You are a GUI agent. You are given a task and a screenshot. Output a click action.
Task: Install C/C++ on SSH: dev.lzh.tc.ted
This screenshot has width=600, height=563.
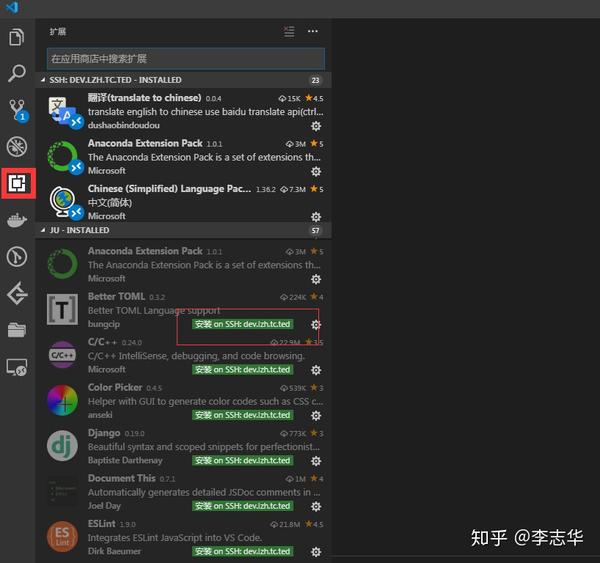[x=243, y=370]
